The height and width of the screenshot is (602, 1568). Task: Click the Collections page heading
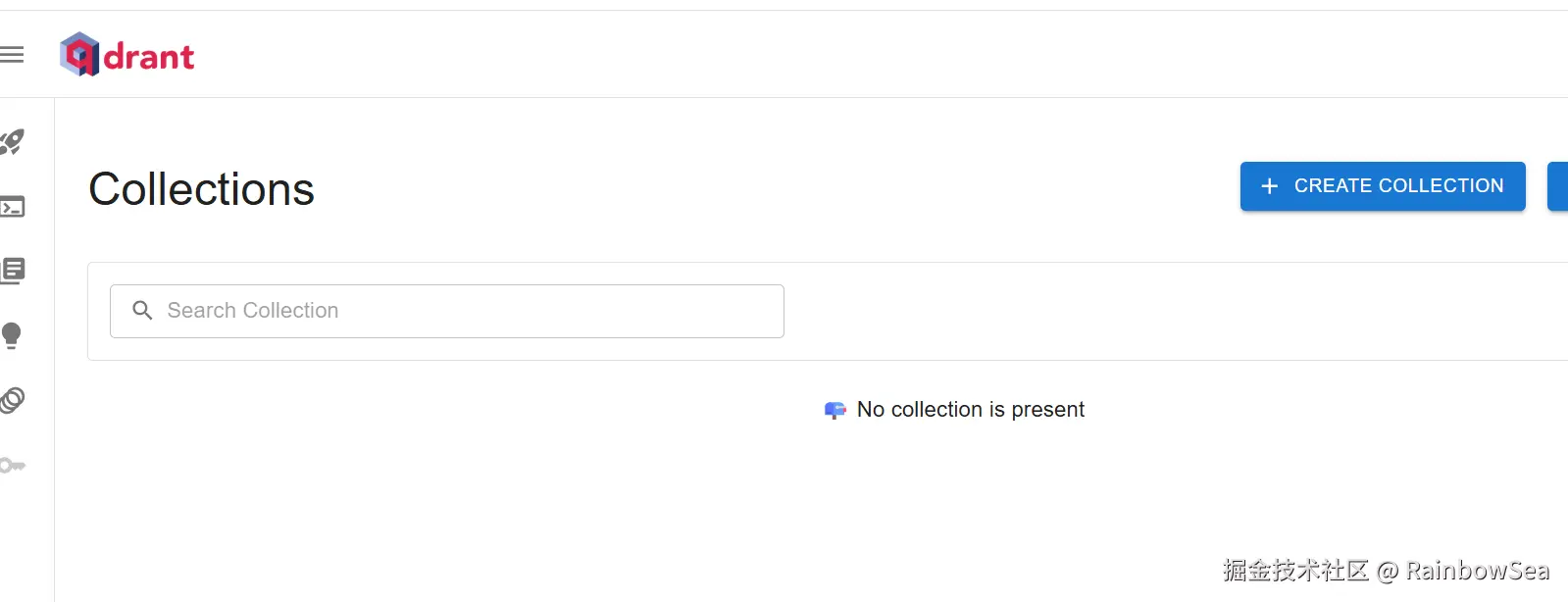201,189
